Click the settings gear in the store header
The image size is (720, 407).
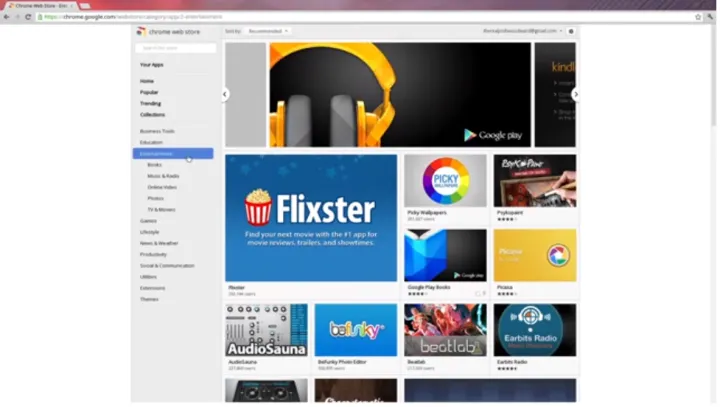(571, 31)
